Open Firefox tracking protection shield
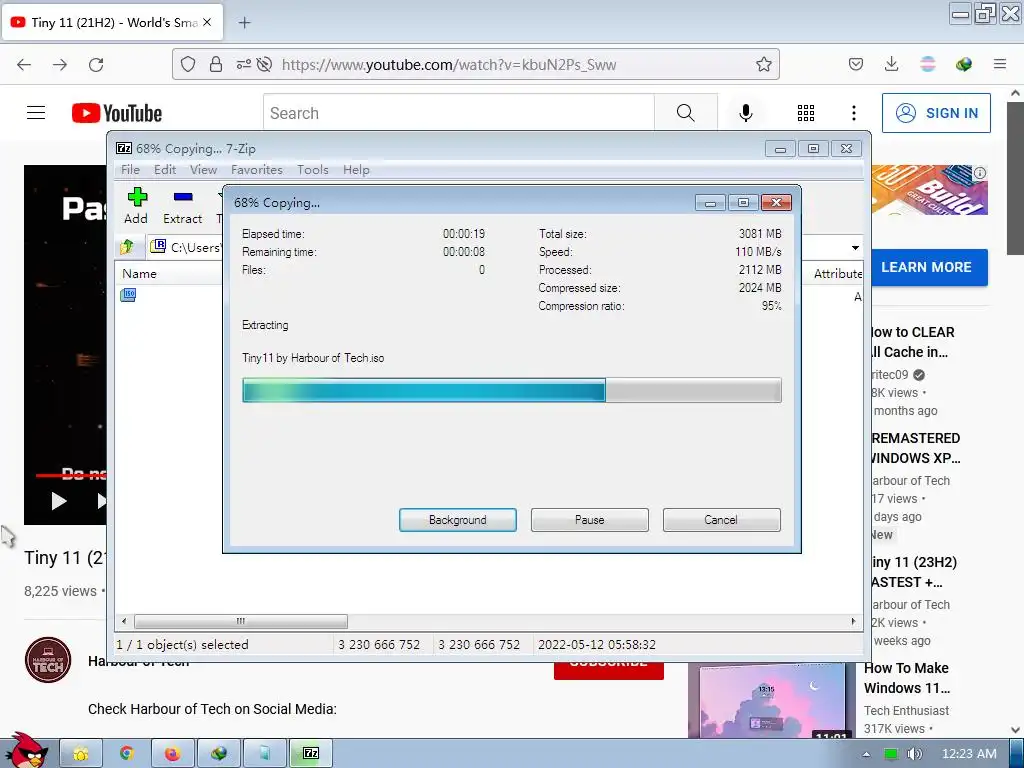1024x768 pixels. tap(188, 64)
